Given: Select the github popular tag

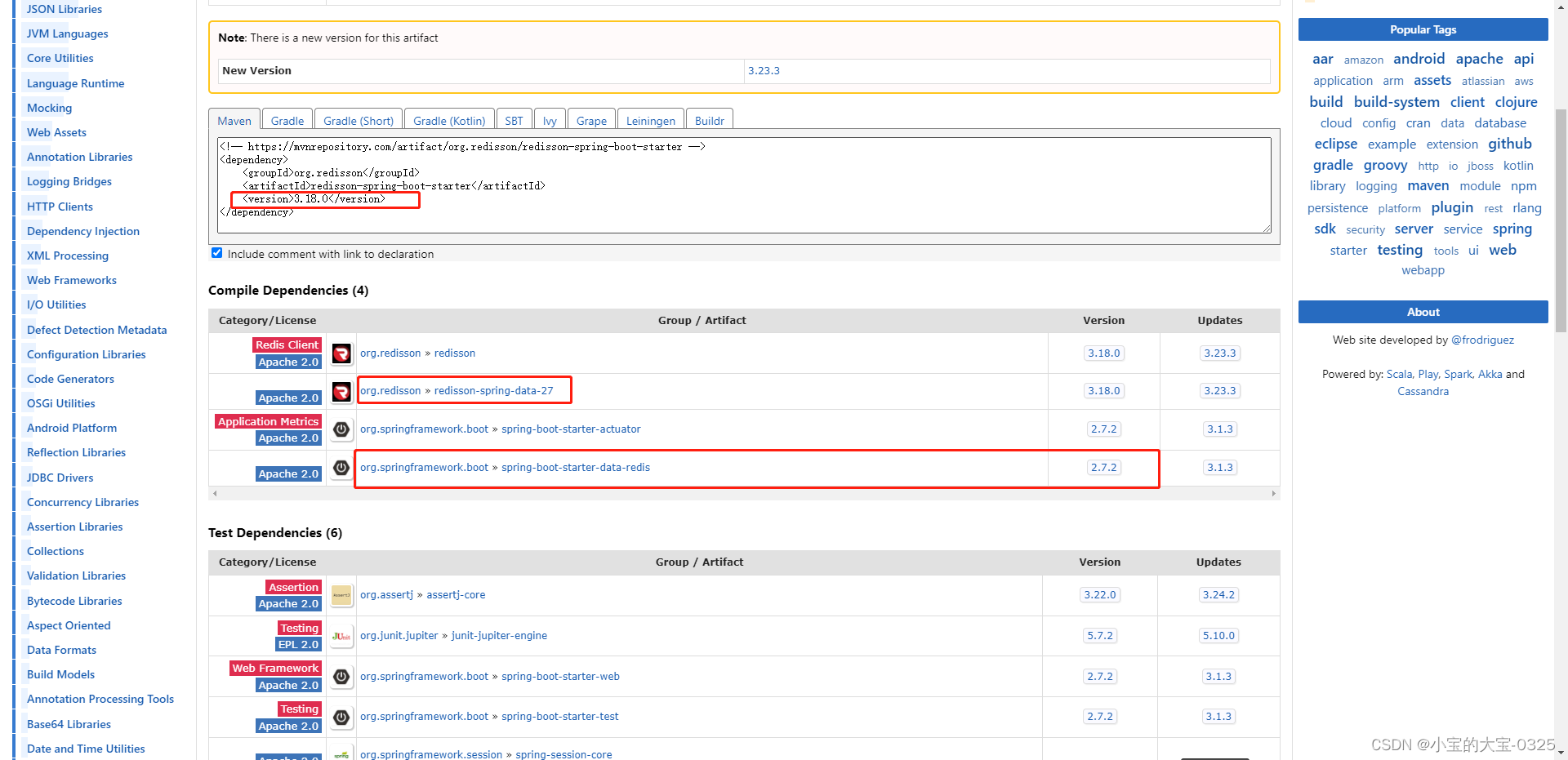Looking at the screenshot, I should [x=1510, y=144].
